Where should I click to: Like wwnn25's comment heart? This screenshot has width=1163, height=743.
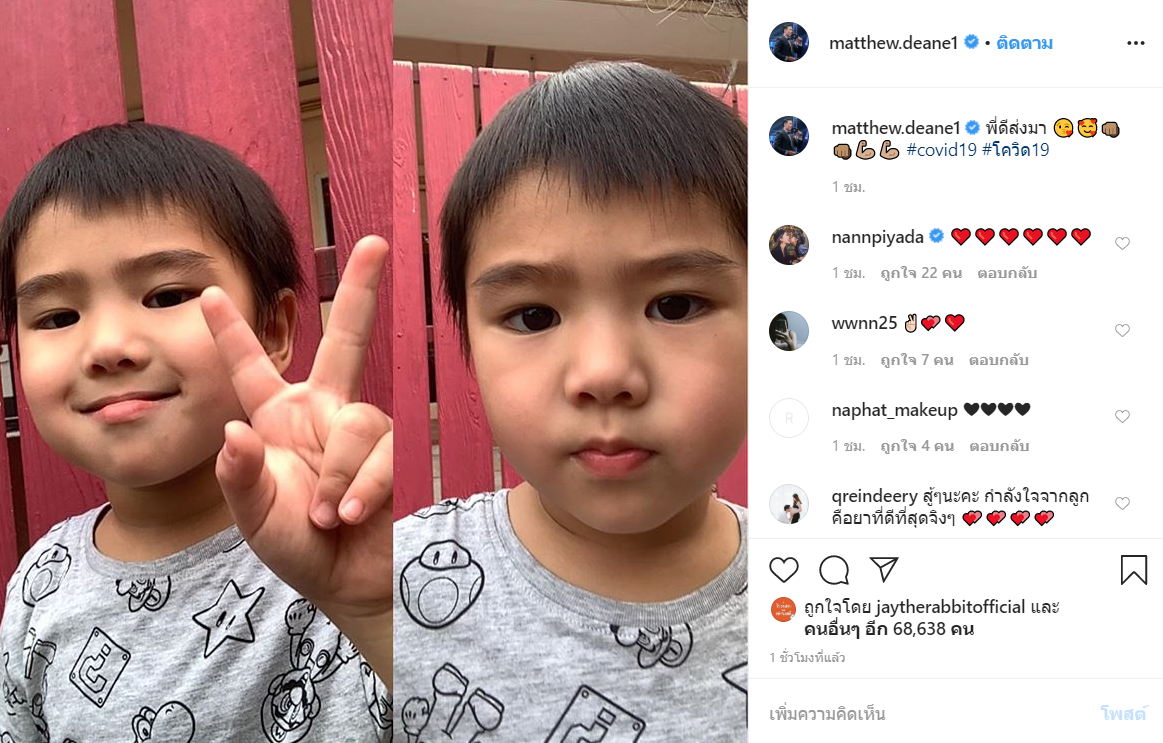(x=1122, y=330)
